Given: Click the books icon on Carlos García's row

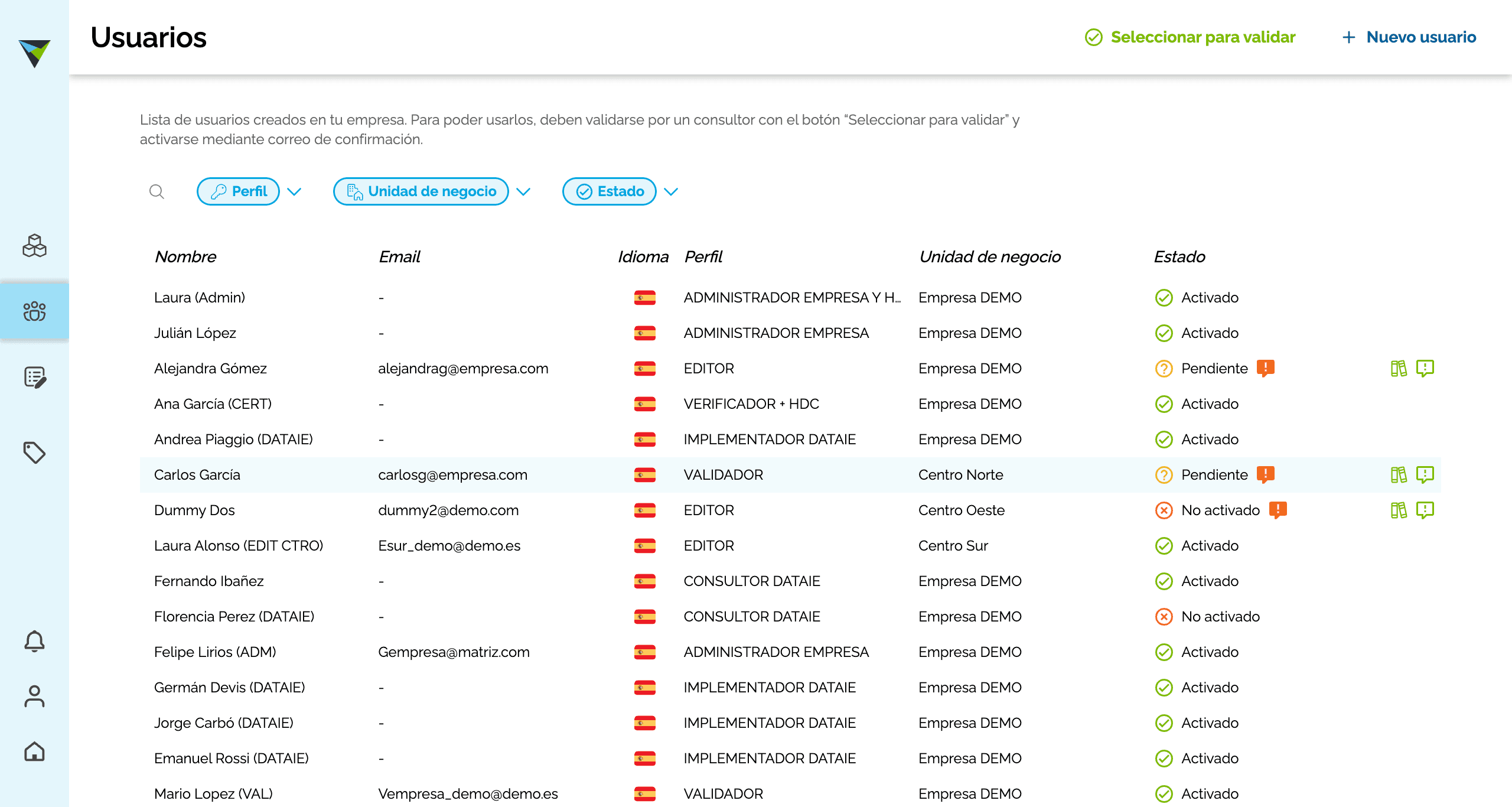Looking at the screenshot, I should pos(1399,475).
